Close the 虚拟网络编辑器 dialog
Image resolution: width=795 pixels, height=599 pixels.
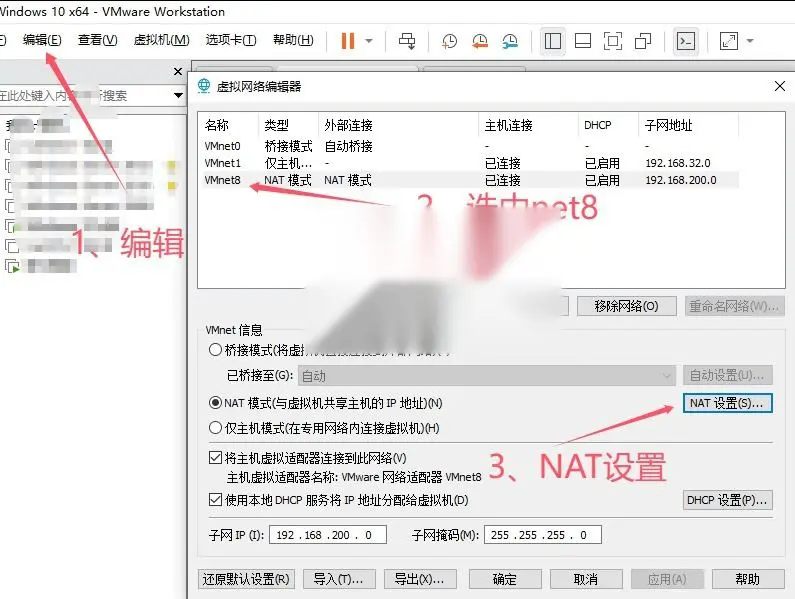click(780, 86)
